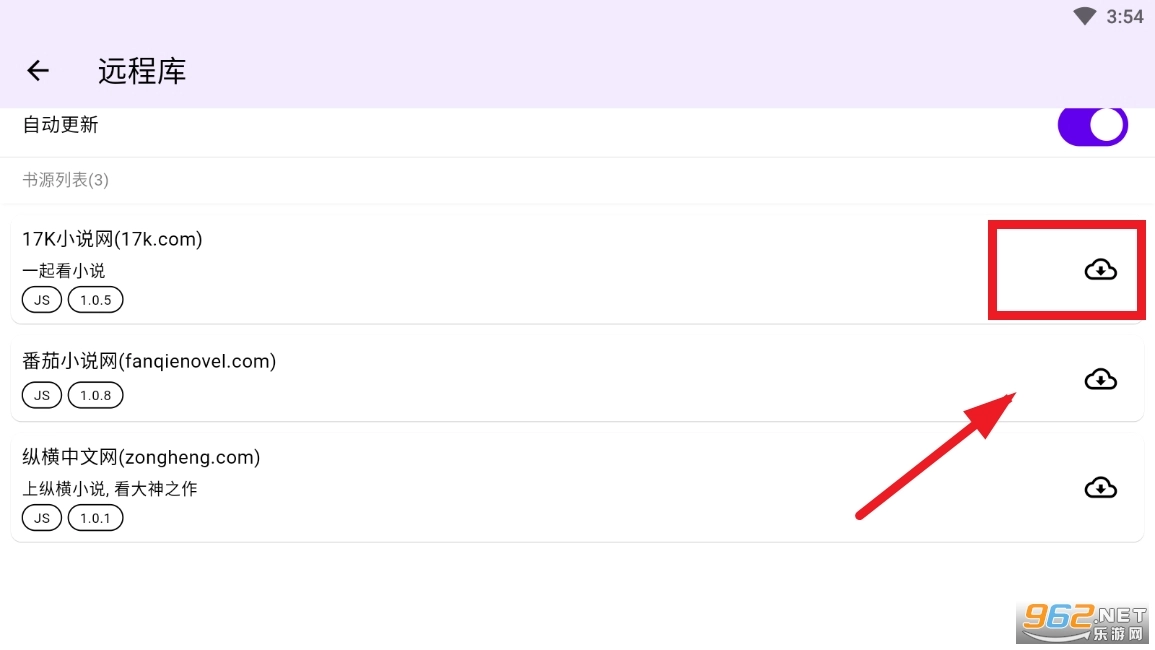Image resolution: width=1155 pixels, height=650 pixels.
Task: Click the 远程库 page title
Action: (x=142, y=71)
